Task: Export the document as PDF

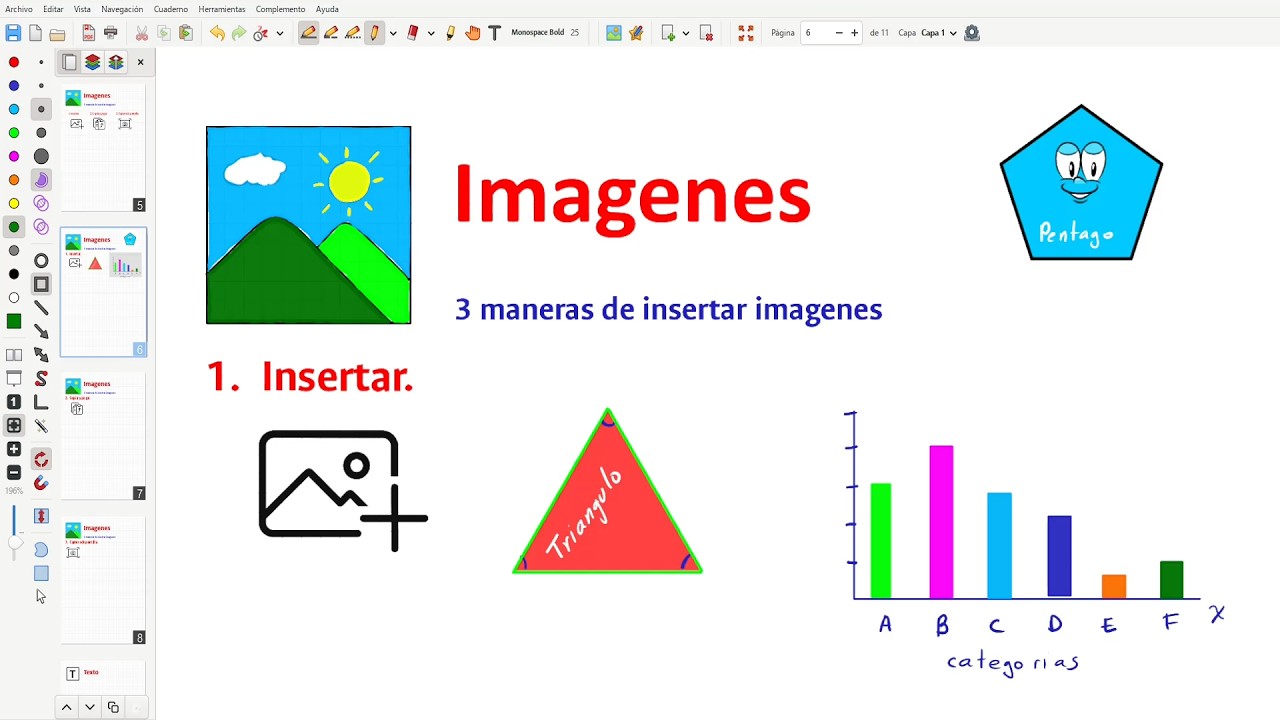Action: [x=89, y=33]
